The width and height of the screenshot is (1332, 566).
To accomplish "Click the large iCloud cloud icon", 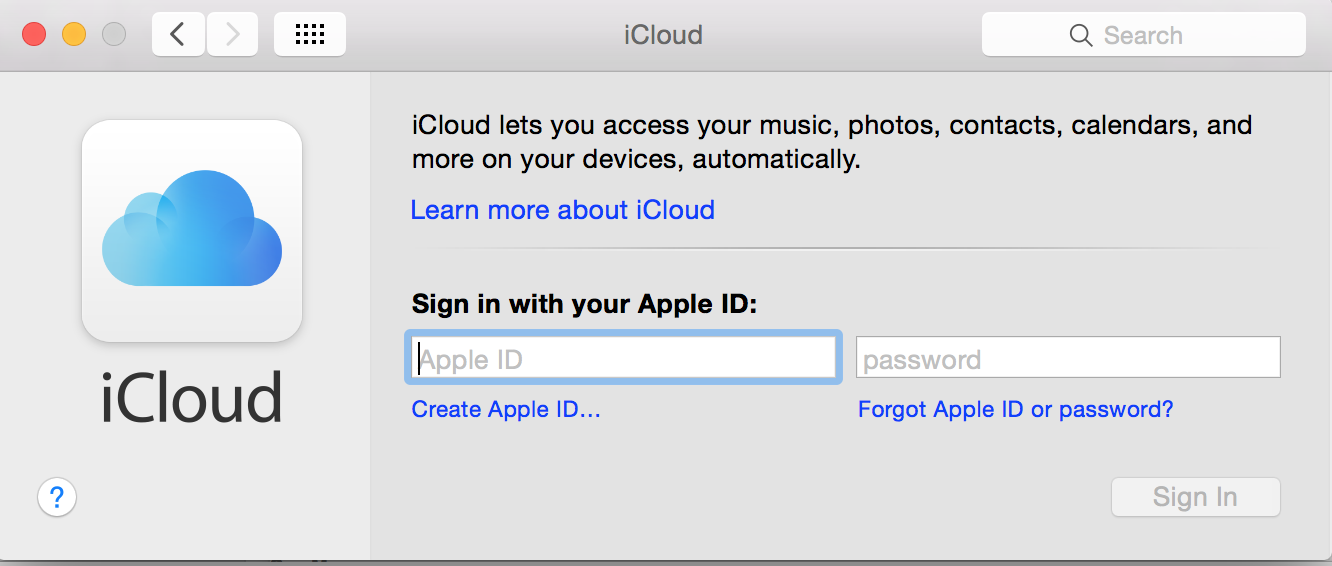I will [192, 231].
